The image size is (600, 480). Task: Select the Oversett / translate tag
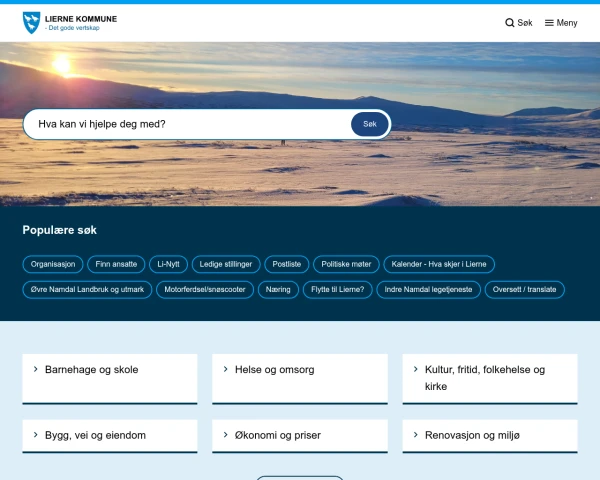point(525,290)
